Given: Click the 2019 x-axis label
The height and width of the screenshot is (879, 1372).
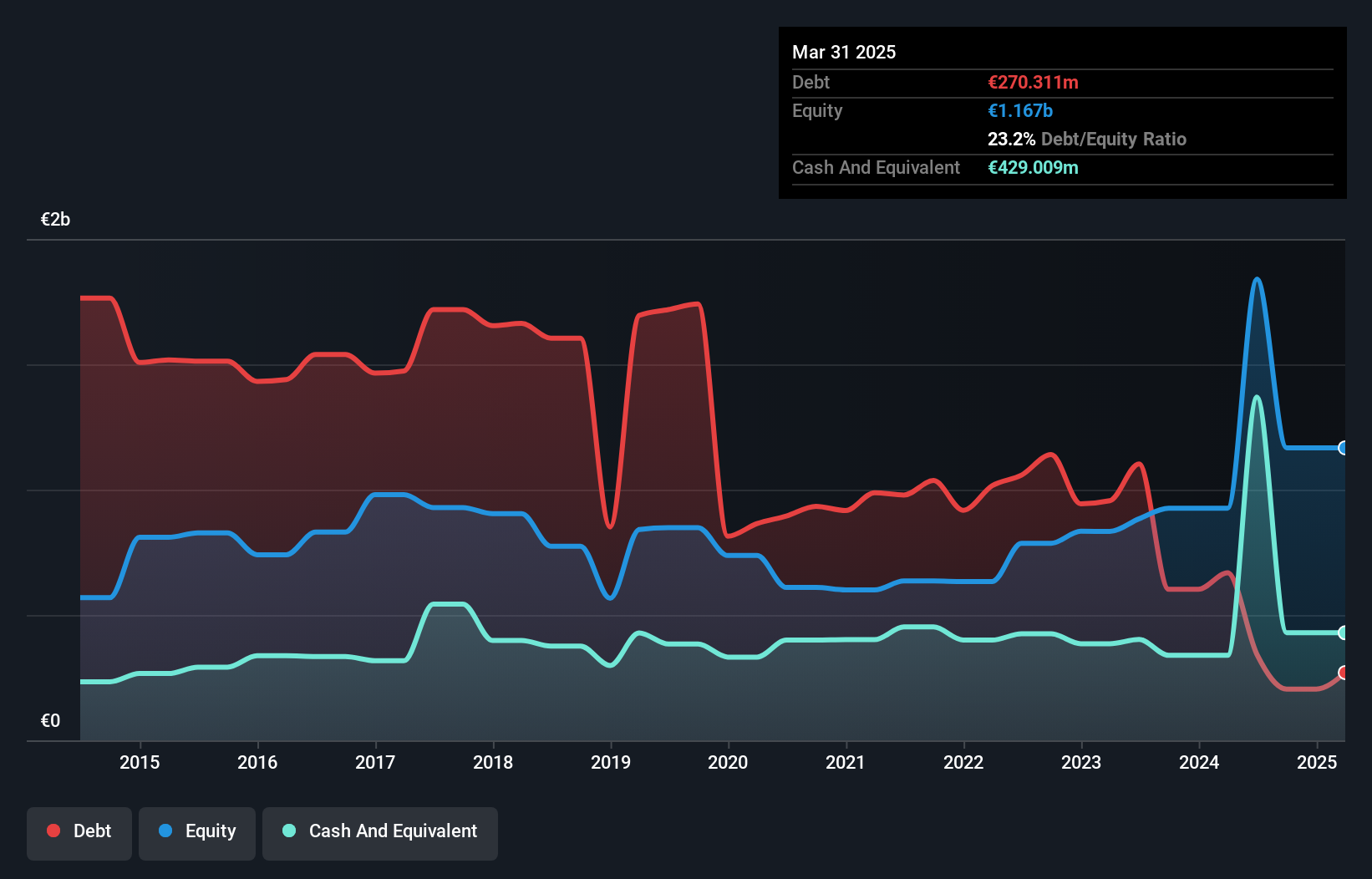Looking at the screenshot, I should pyautogui.click(x=611, y=762).
